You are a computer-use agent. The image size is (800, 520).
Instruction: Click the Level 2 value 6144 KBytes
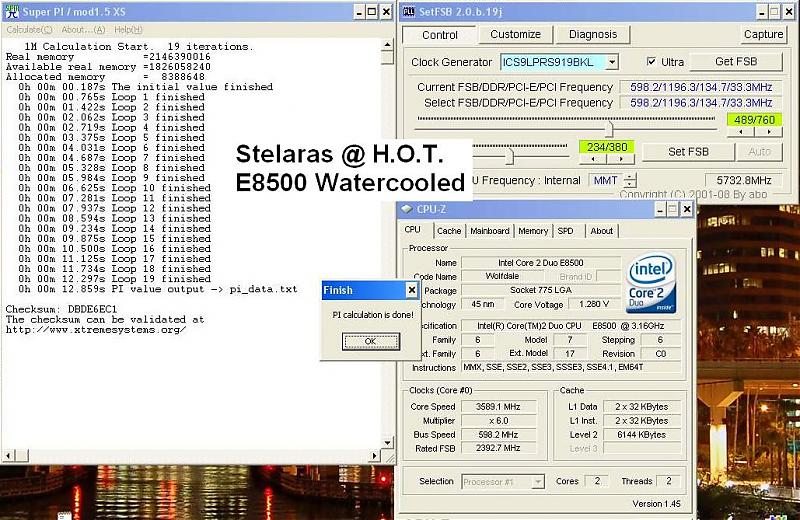click(x=641, y=434)
